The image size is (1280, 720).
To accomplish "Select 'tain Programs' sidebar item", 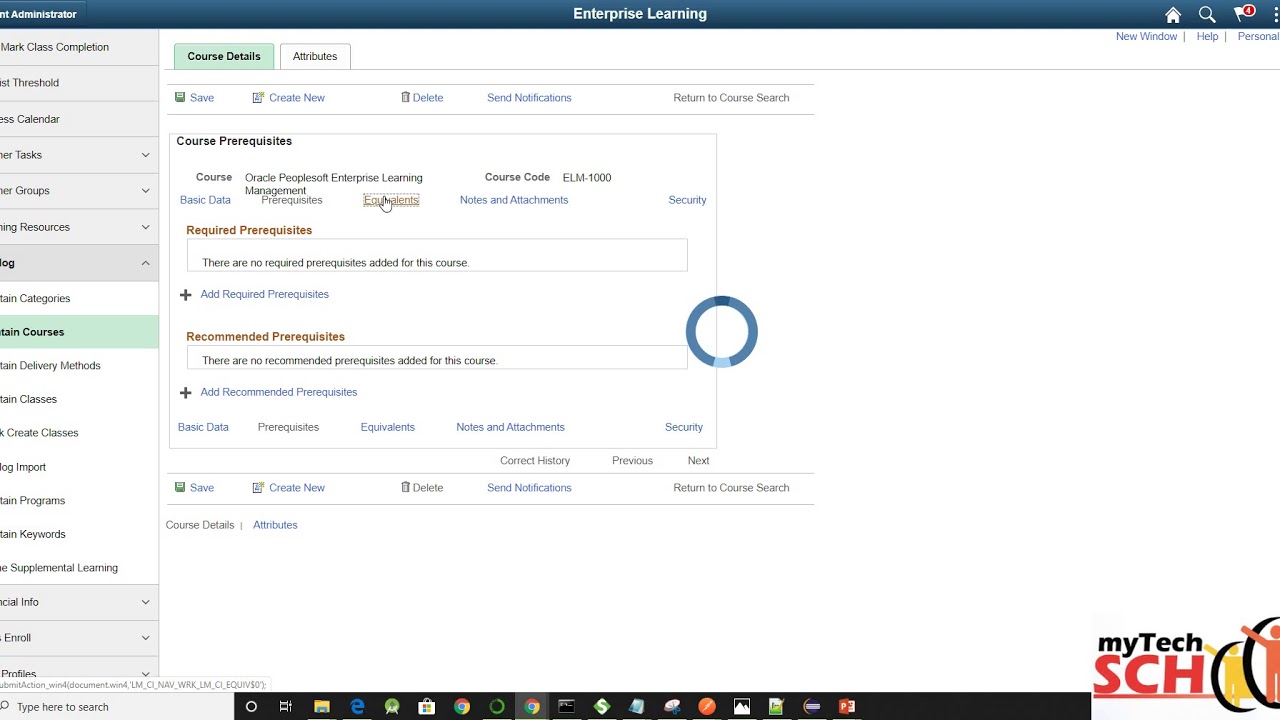I will (x=79, y=501).
